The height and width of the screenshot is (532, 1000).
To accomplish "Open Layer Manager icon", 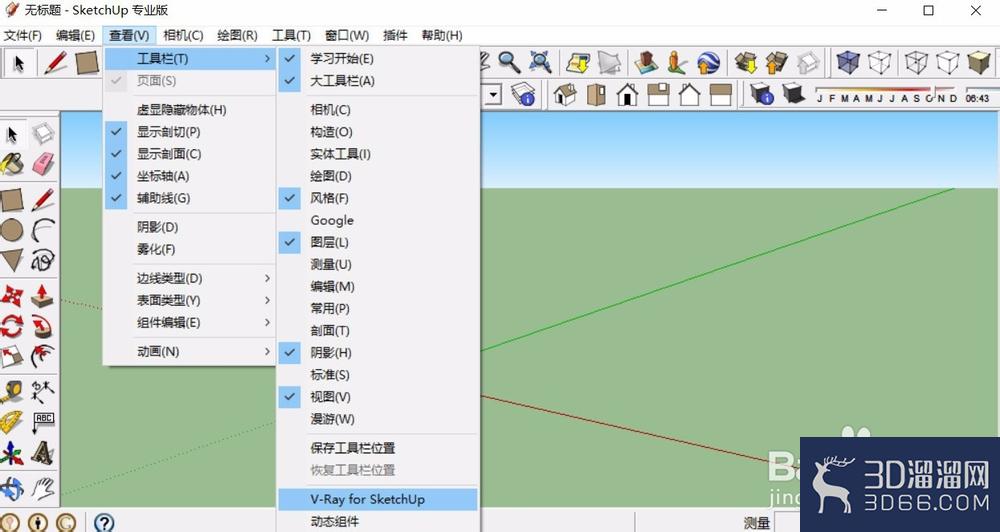I will coord(523,94).
